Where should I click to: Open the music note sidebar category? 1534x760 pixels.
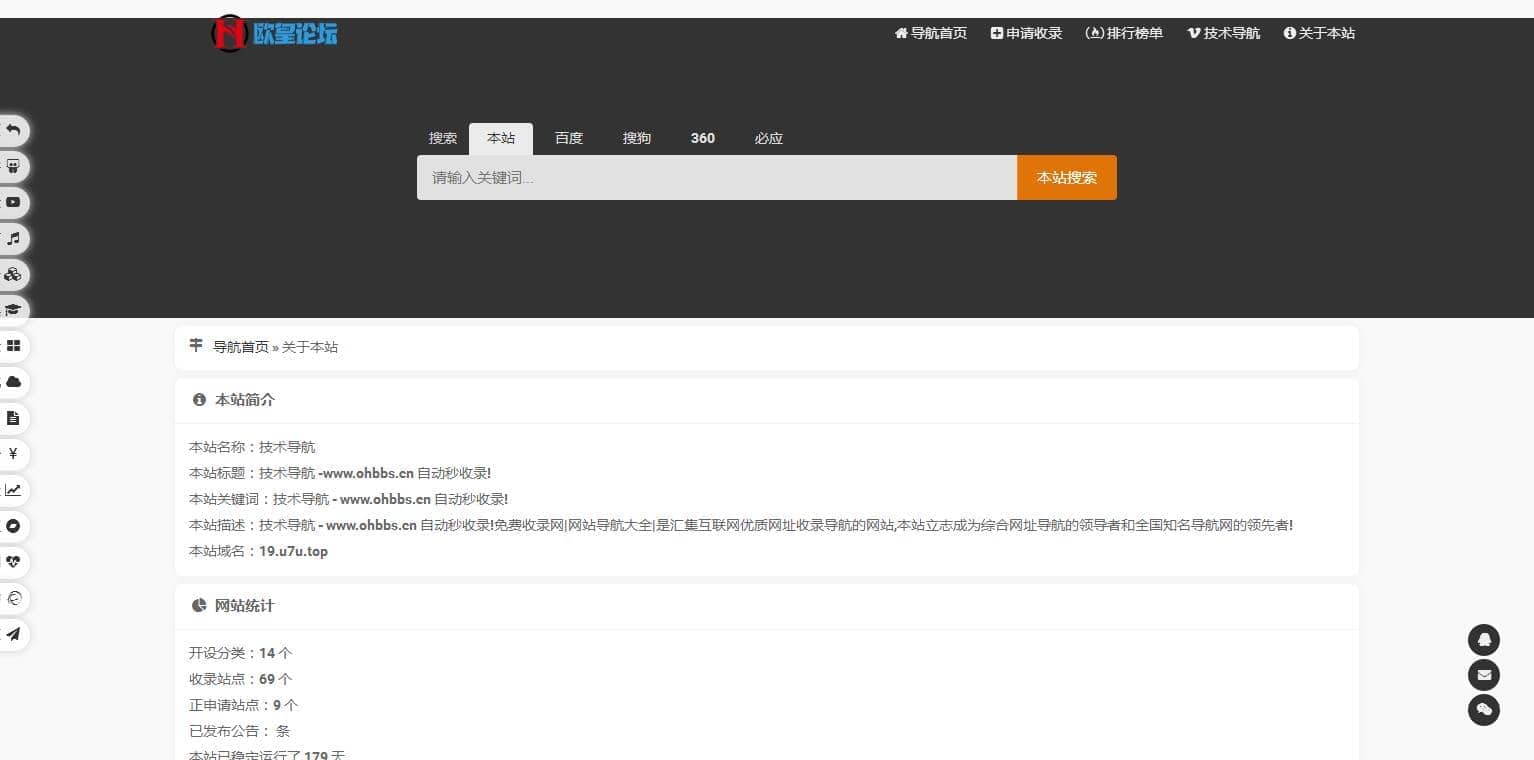click(13, 238)
